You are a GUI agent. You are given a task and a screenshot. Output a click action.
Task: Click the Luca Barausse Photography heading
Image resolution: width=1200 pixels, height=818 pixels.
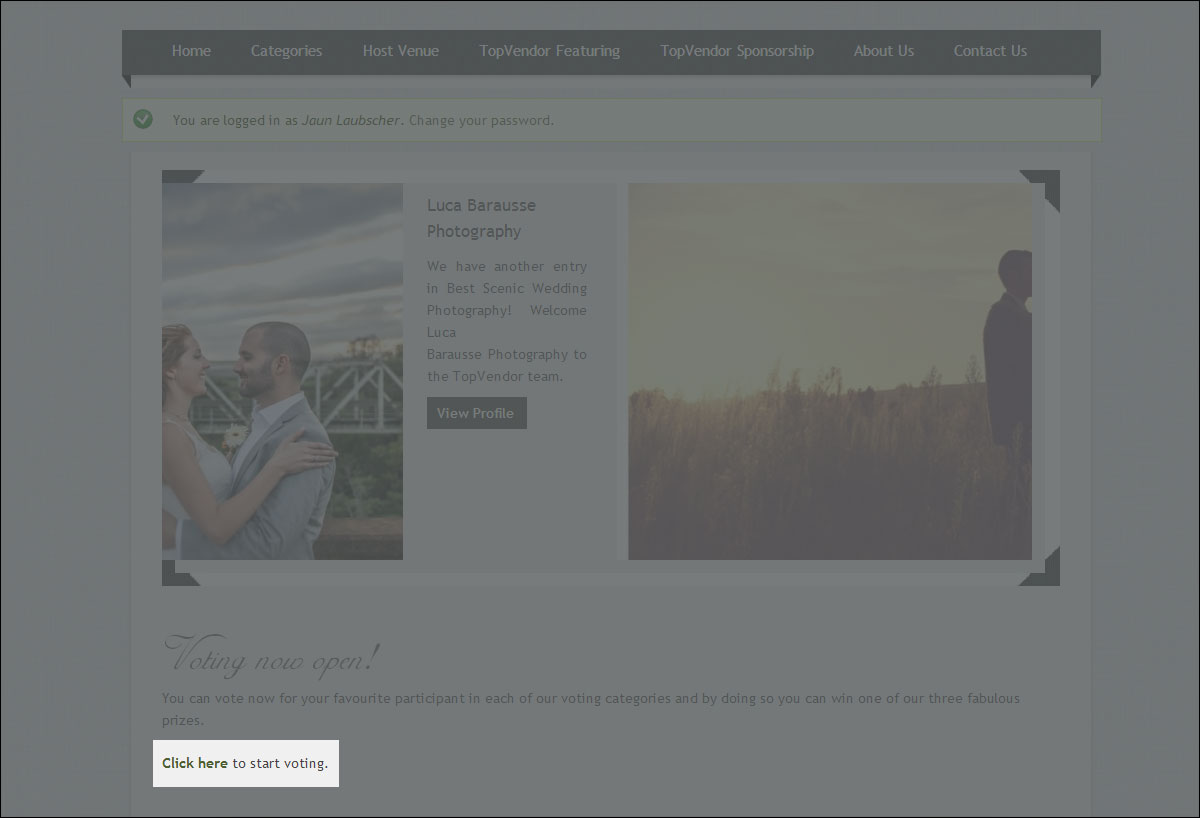coord(481,218)
